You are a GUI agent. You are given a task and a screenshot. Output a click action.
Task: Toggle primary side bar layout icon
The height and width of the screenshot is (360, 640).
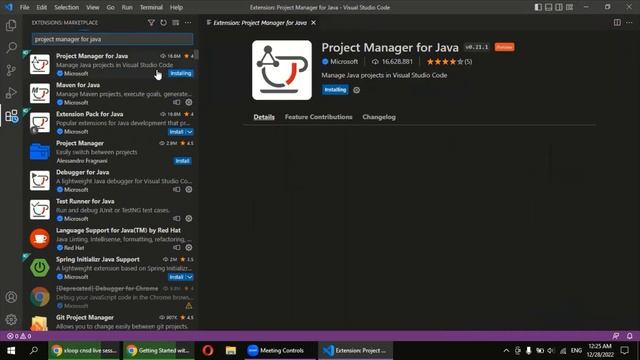pos(538,7)
